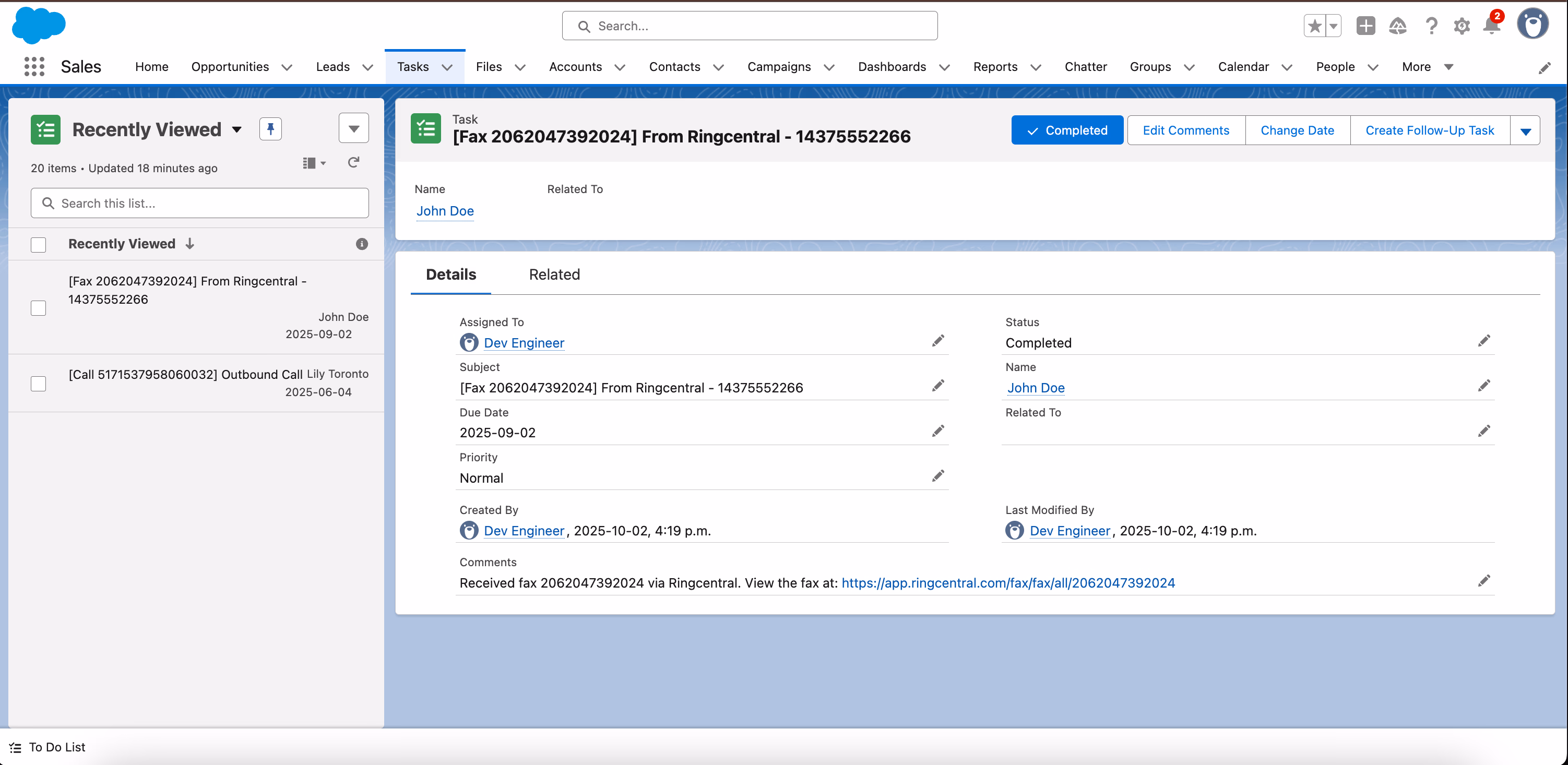Select the checkbox for the Fax task row
Image resolution: width=1568 pixels, height=765 pixels.
38,308
